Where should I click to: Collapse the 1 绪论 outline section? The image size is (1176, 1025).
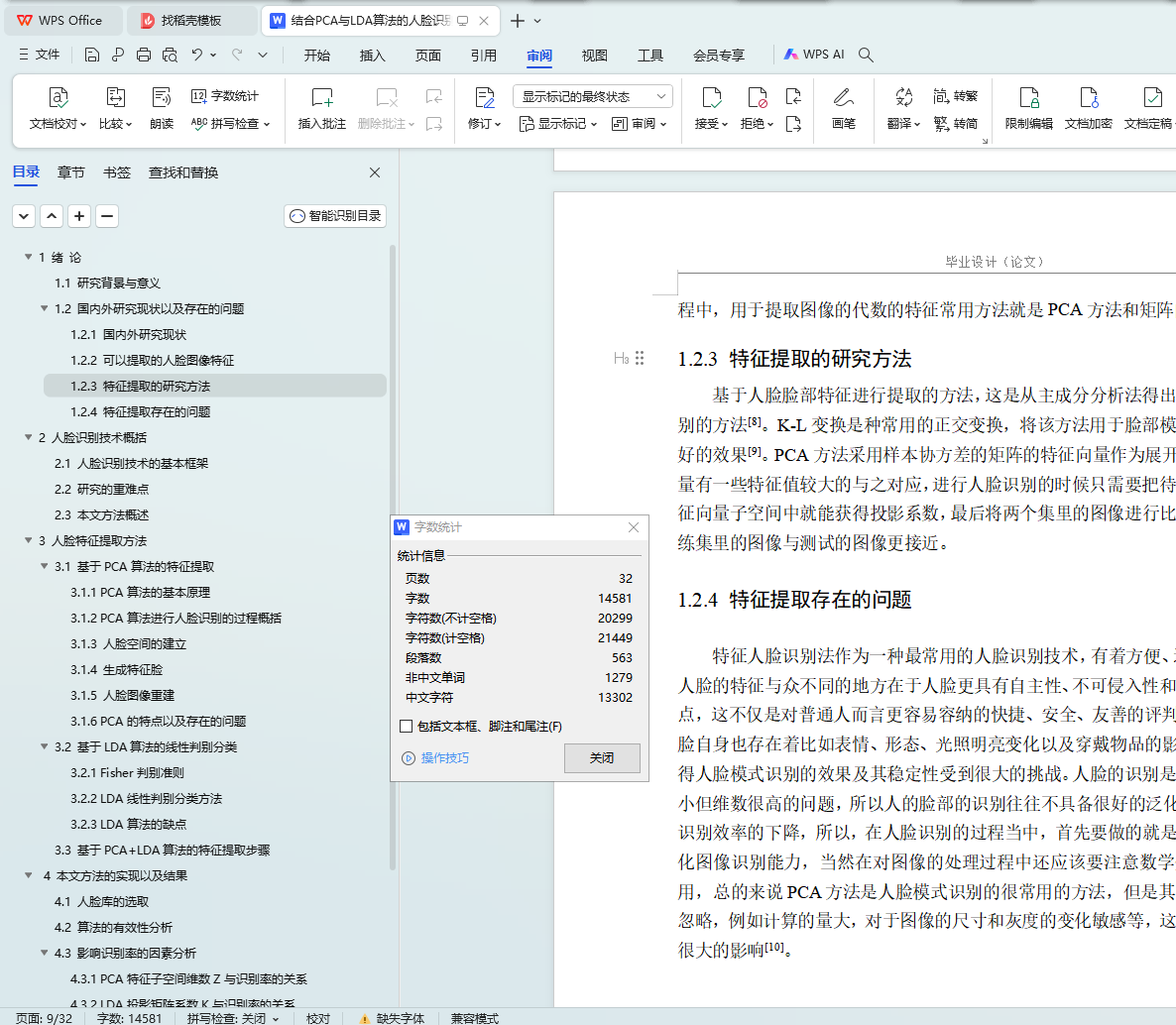[29, 258]
